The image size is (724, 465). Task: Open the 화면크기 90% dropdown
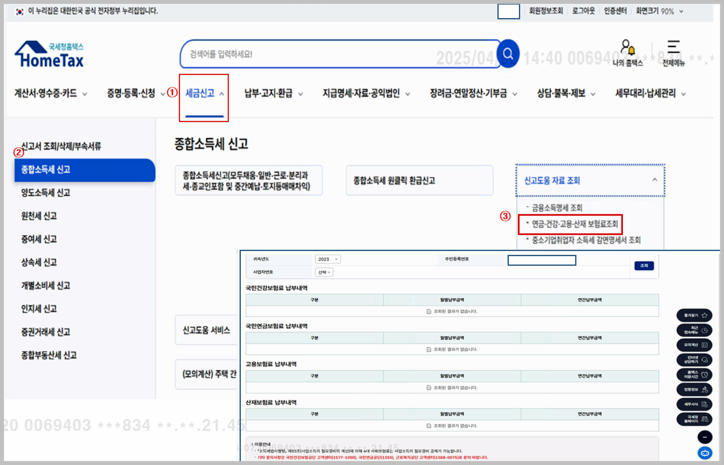point(659,11)
